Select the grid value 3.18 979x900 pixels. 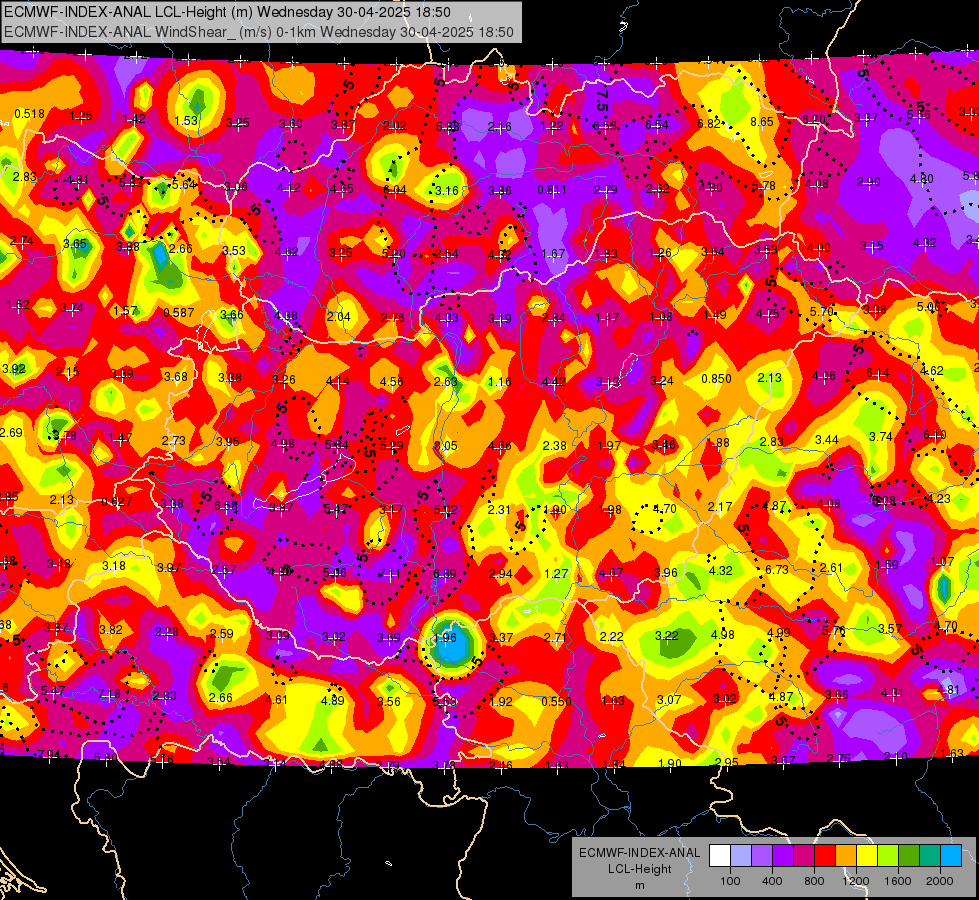click(114, 566)
